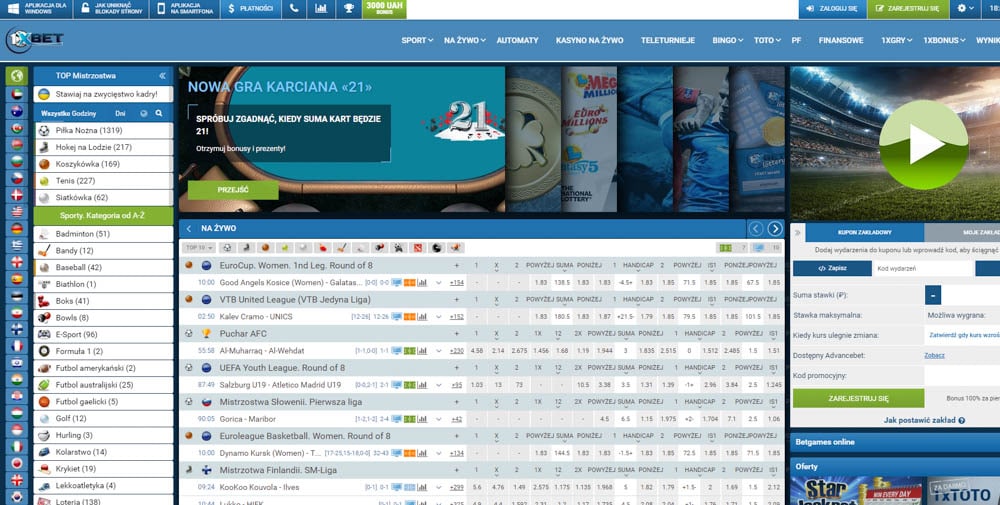
Task: Open live video for Good Angels Kosice match
Action: coord(397,282)
